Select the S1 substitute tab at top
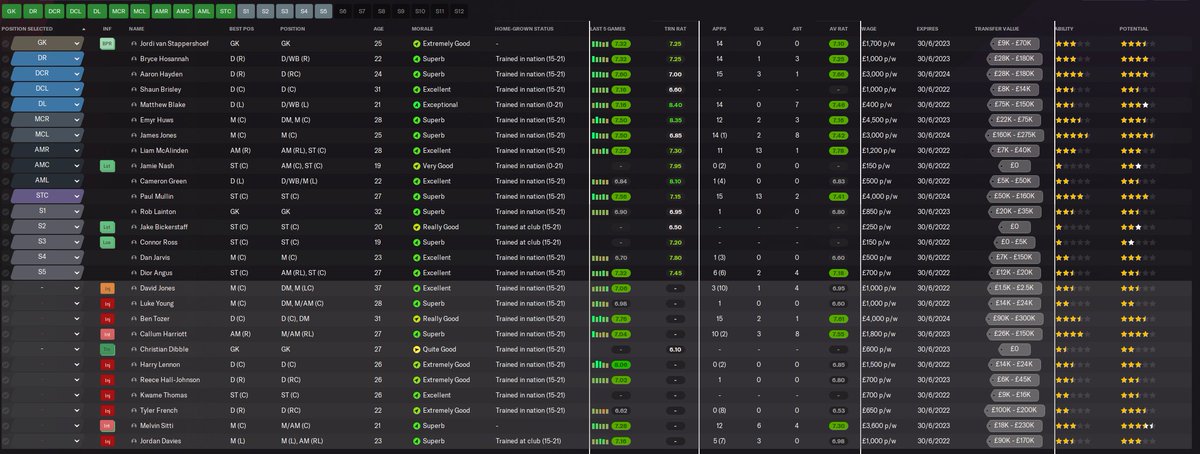 point(244,10)
